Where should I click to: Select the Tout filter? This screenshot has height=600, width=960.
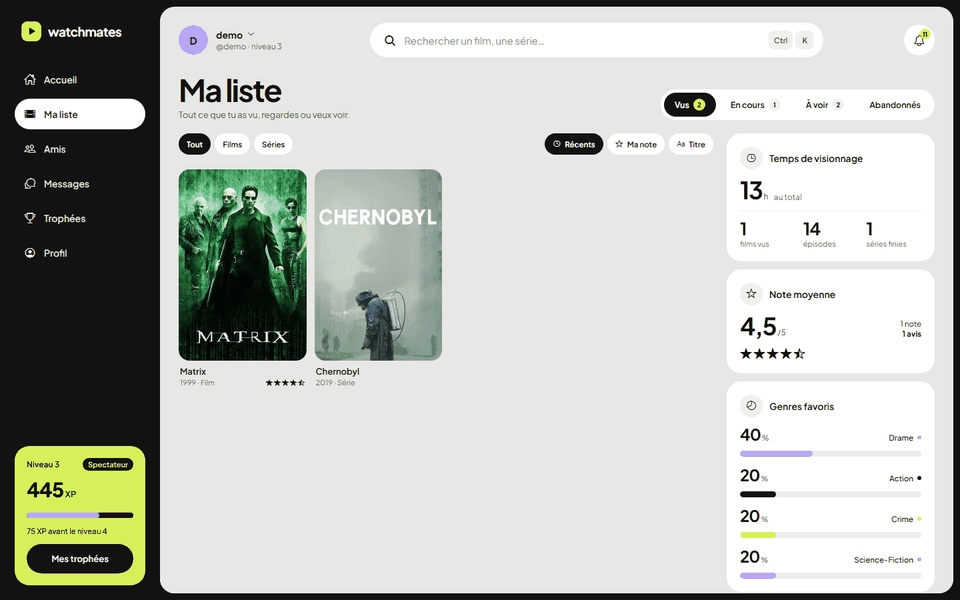[195, 144]
